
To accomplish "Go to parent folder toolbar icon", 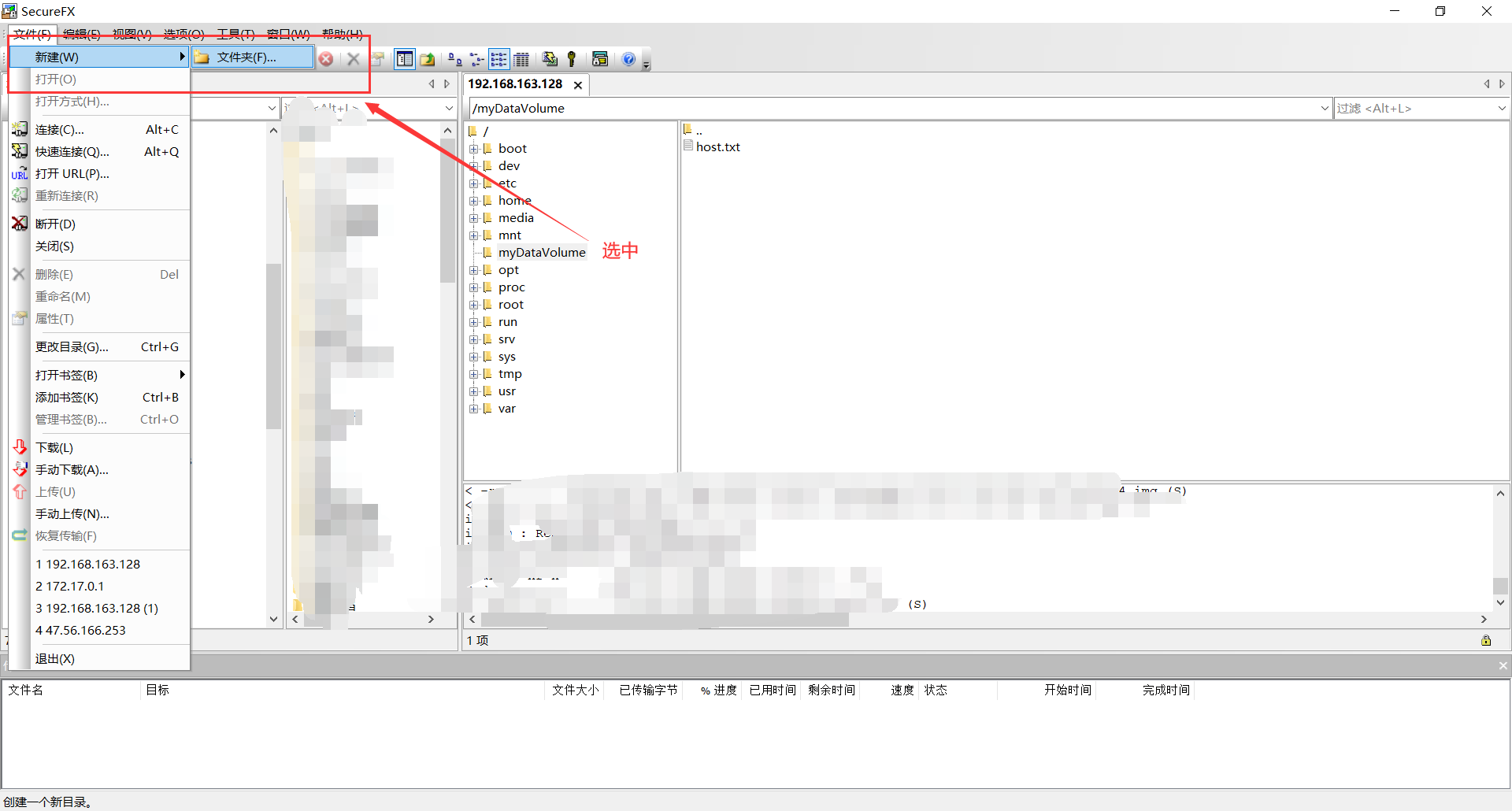I will [x=428, y=59].
